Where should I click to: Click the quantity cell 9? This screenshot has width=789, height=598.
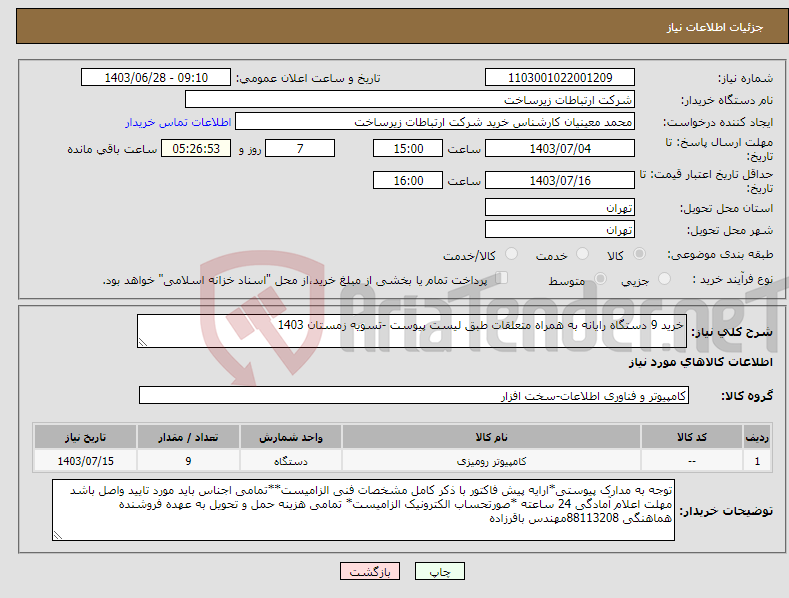[x=188, y=461]
